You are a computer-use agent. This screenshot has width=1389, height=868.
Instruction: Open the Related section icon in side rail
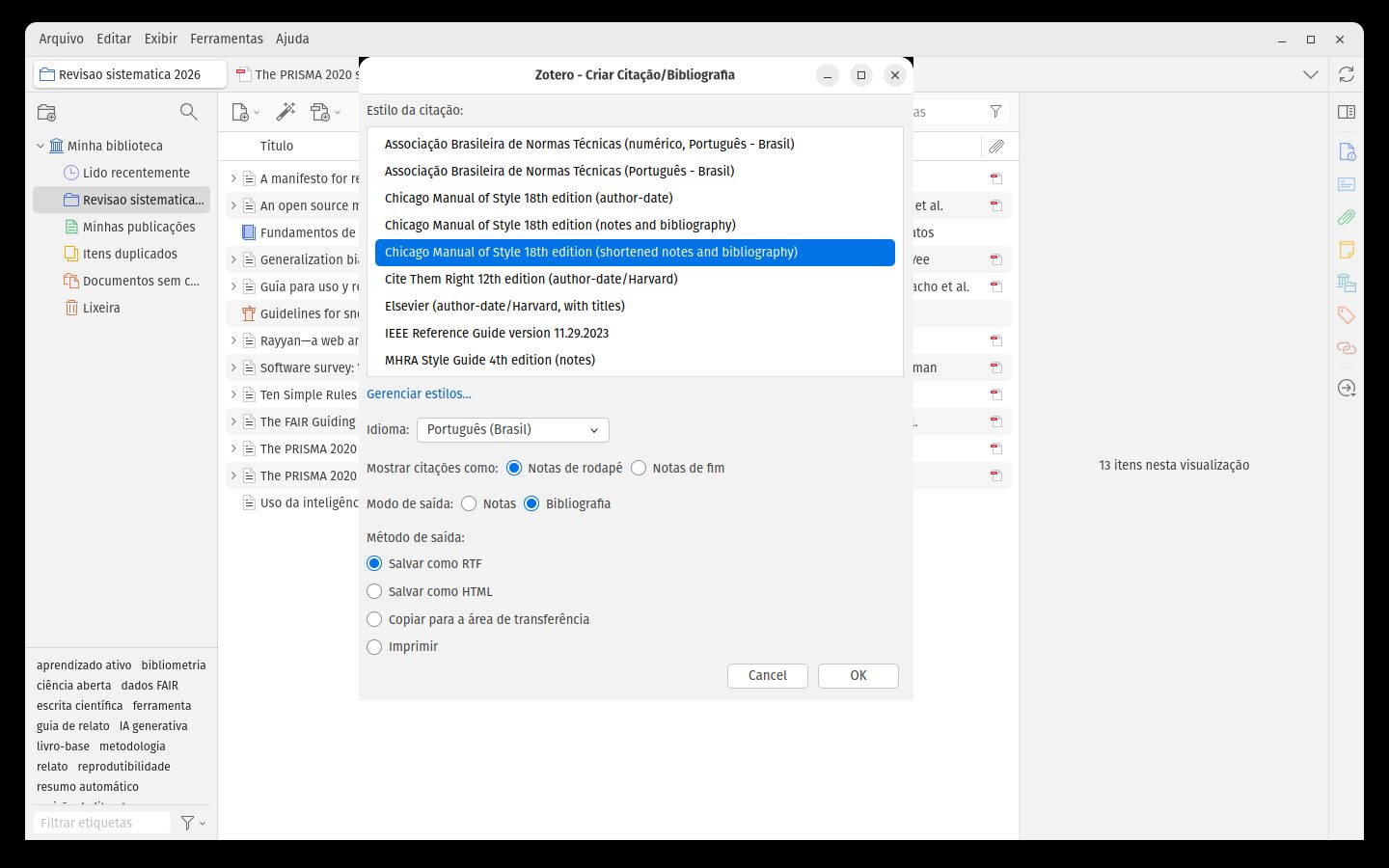point(1347,348)
